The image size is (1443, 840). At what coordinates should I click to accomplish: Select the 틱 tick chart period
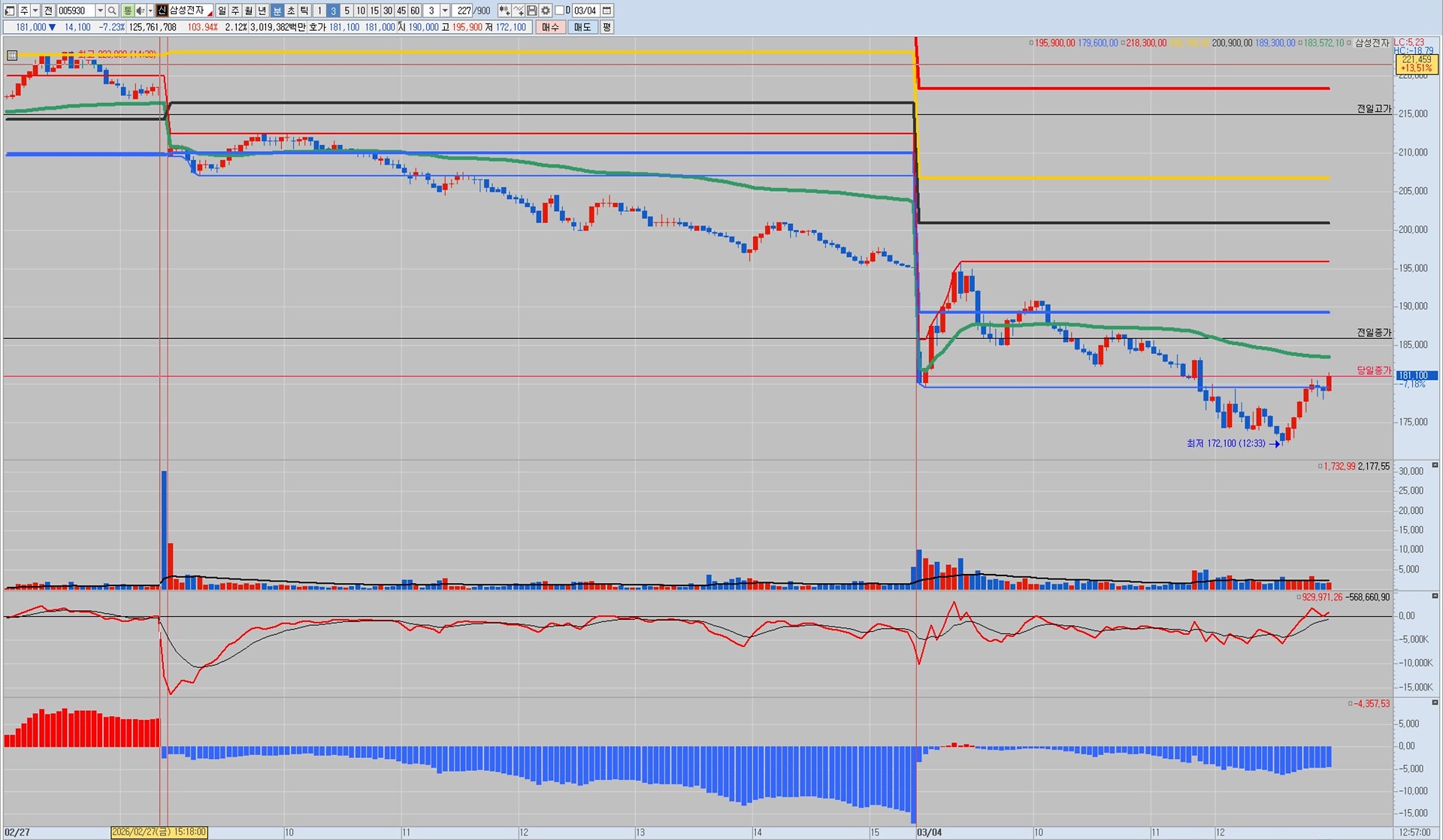[x=304, y=11]
